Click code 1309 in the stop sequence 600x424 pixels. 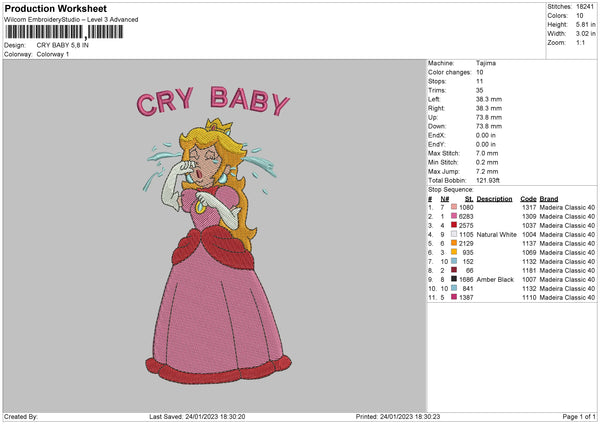point(529,216)
